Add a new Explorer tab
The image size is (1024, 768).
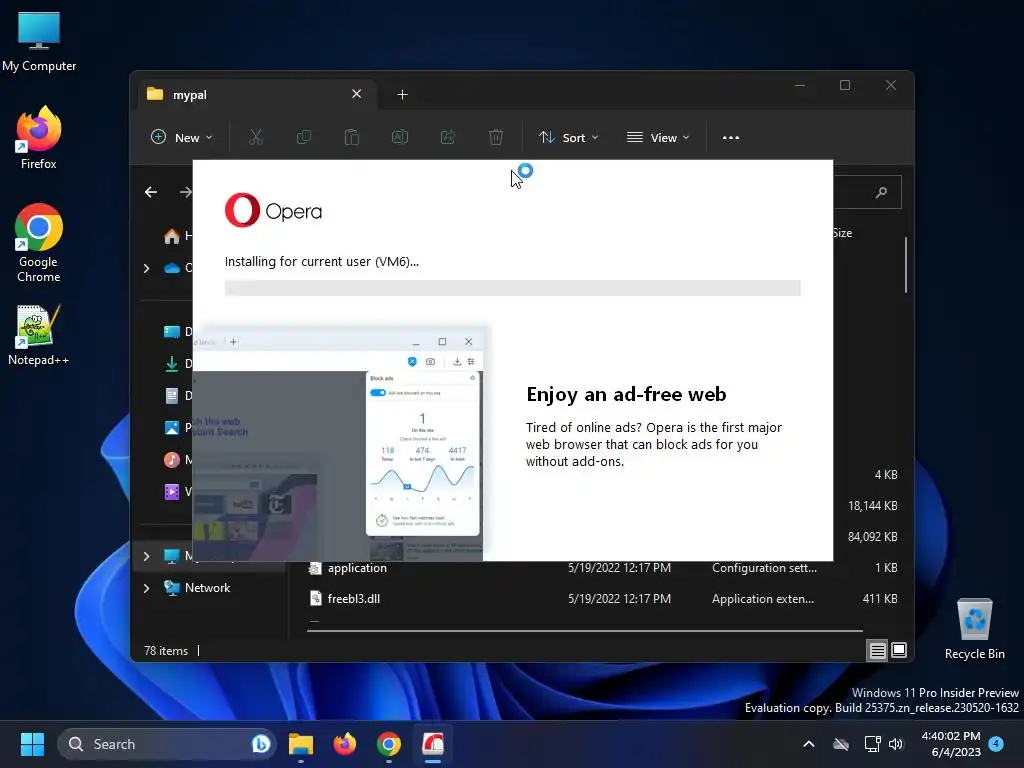[x=402, y=95]
